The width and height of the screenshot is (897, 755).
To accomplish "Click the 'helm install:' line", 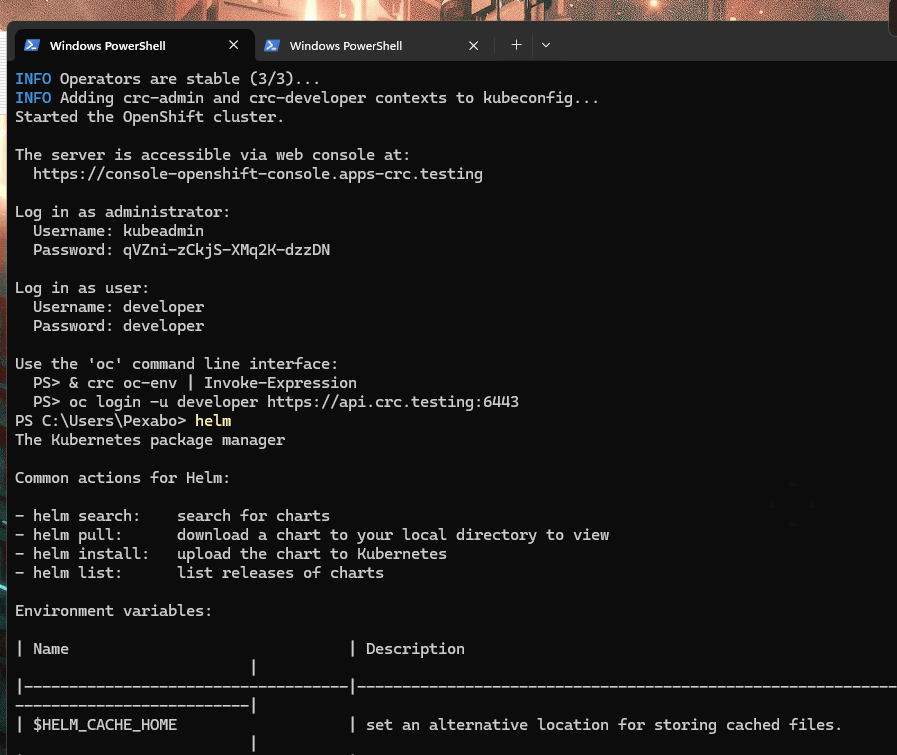I will coord(231,554).
